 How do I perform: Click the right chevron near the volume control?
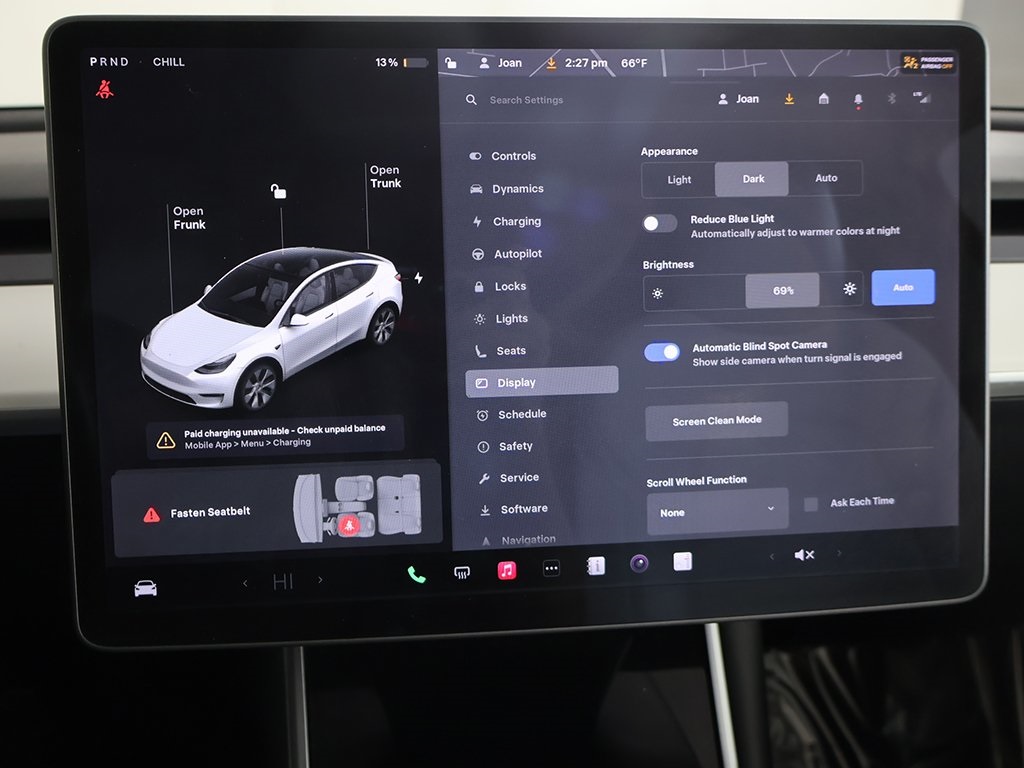(837, 554)
